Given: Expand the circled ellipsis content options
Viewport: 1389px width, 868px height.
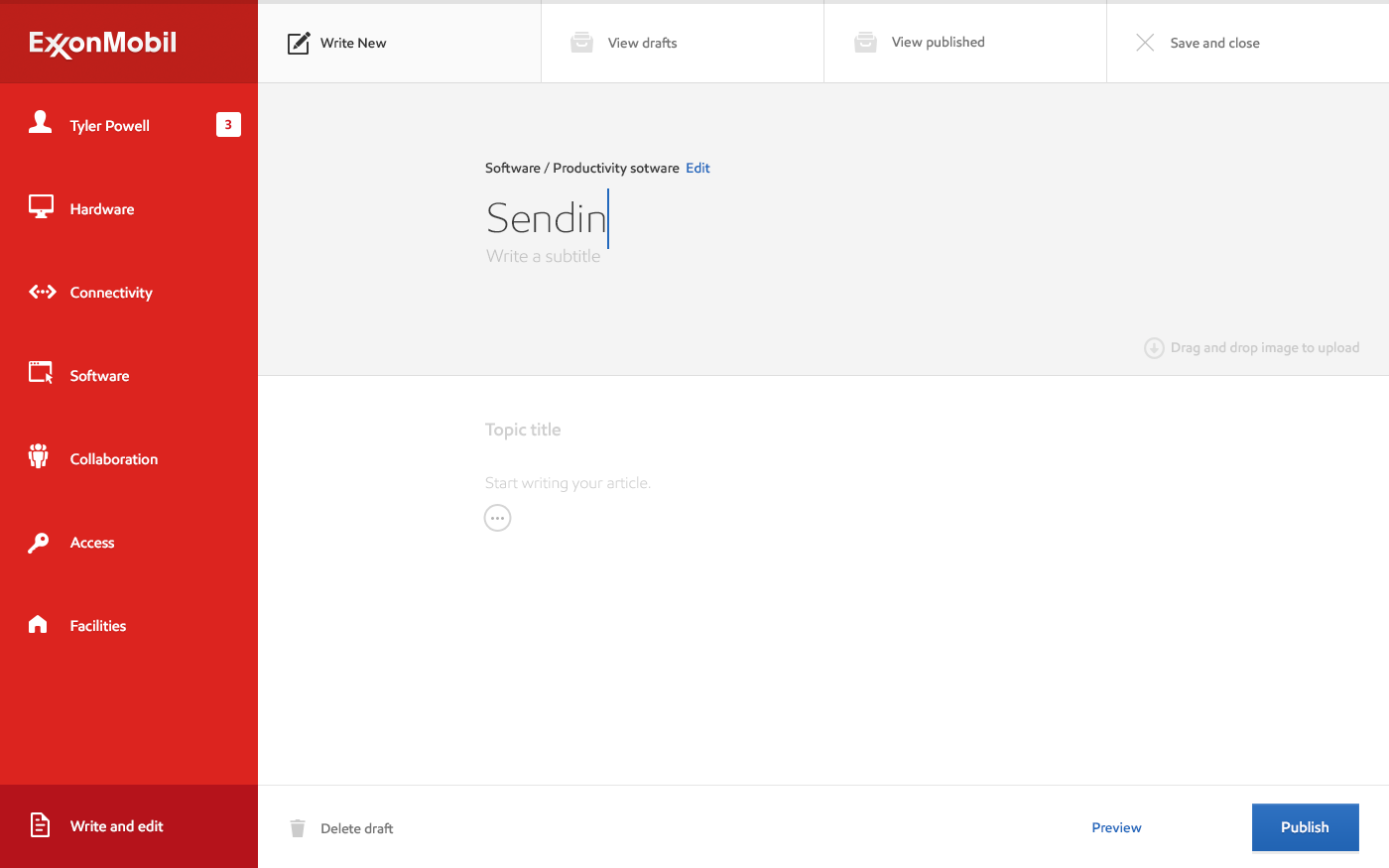Looking at the screenshot, I should [497, 518].
